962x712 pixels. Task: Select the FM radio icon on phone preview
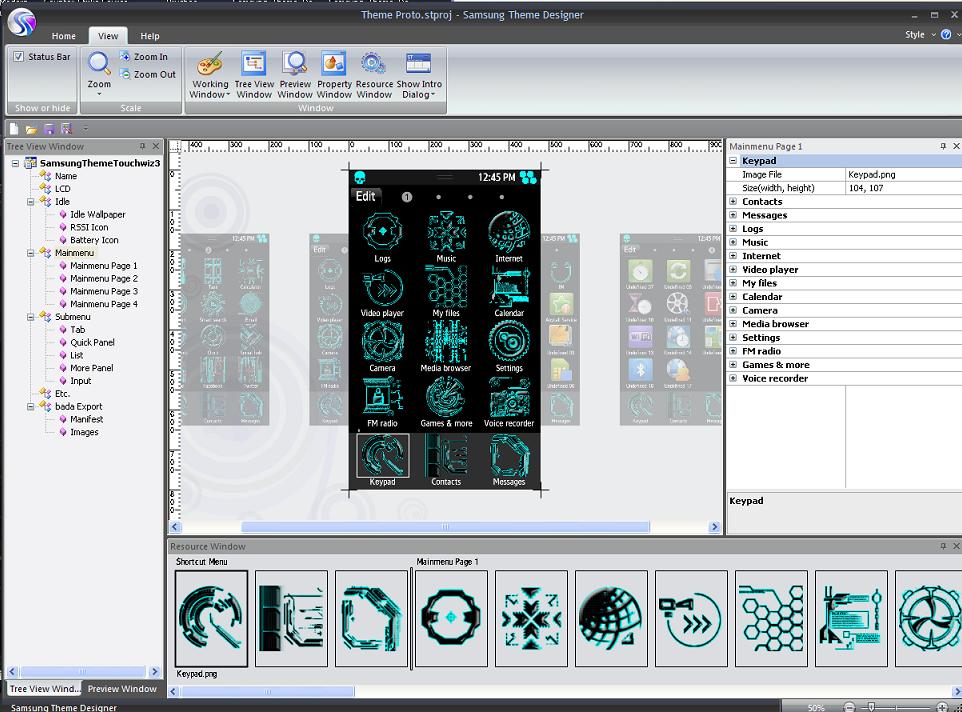[382, 397]
